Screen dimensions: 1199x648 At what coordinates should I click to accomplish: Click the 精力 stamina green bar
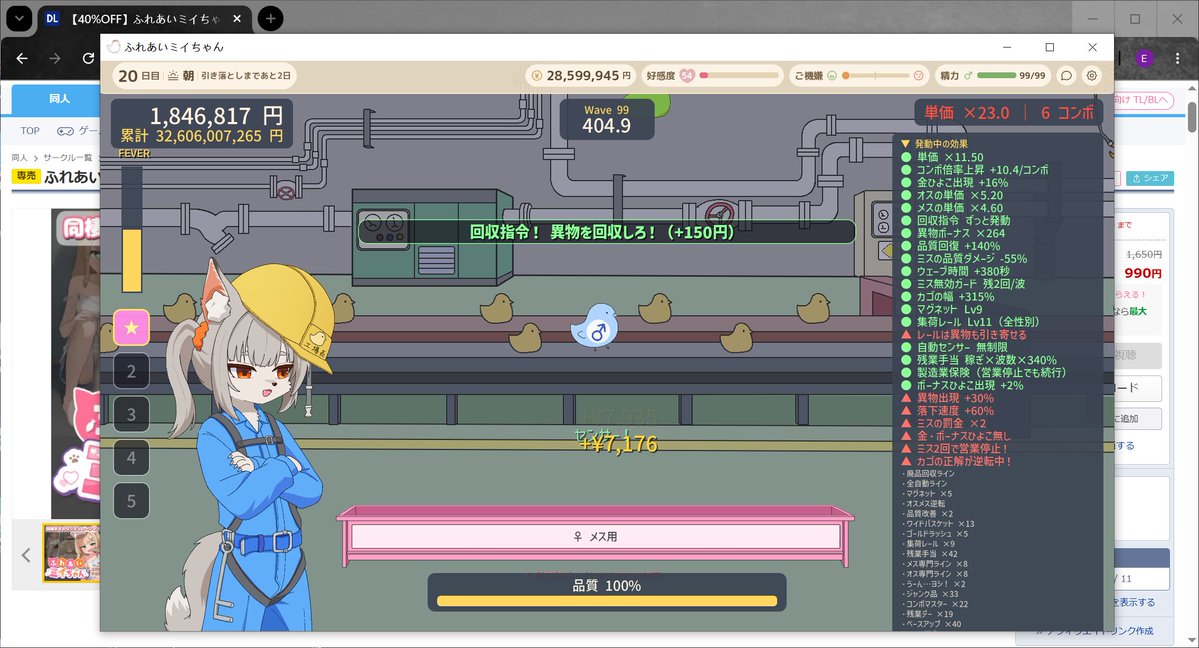click(996, 76)
